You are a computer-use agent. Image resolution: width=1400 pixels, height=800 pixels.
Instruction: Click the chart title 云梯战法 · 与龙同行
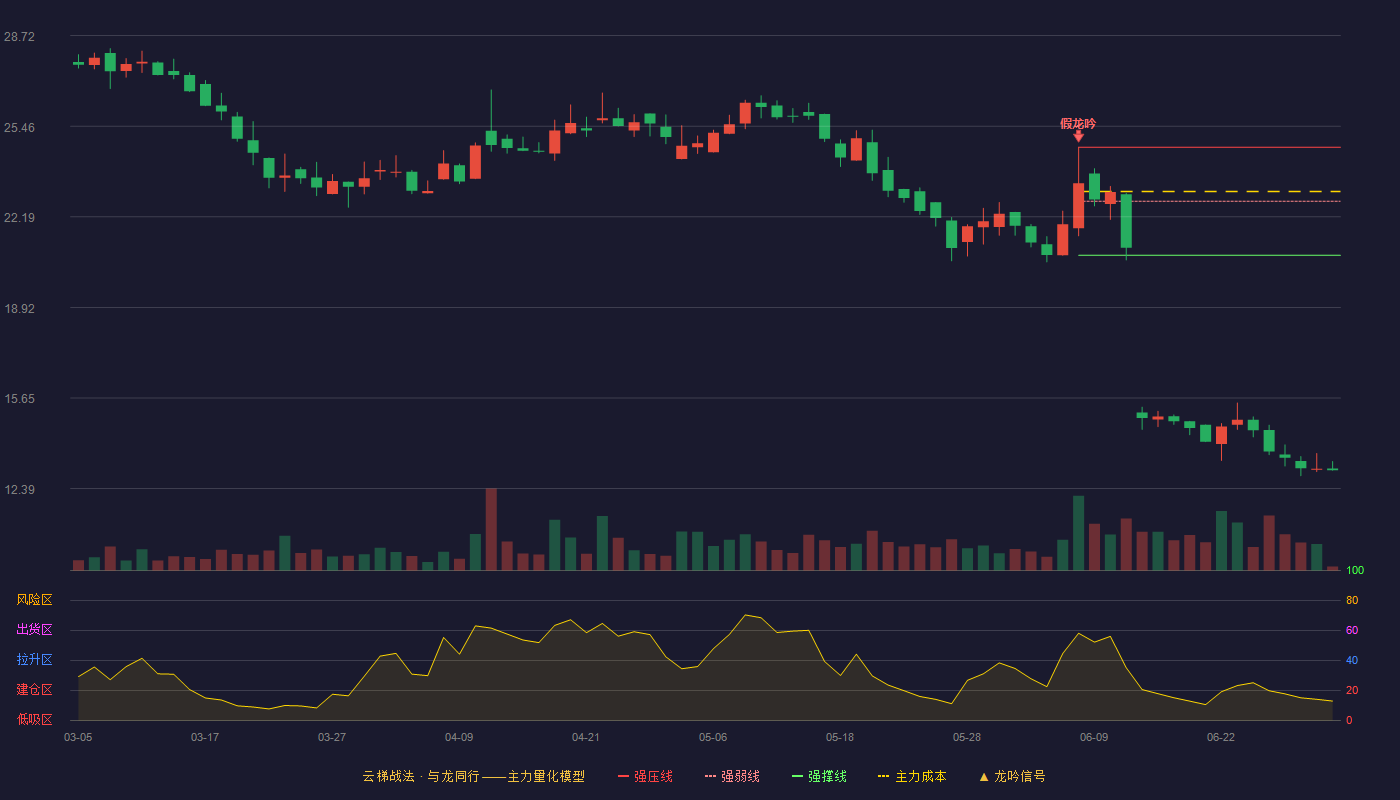click(x=421, y=776)
